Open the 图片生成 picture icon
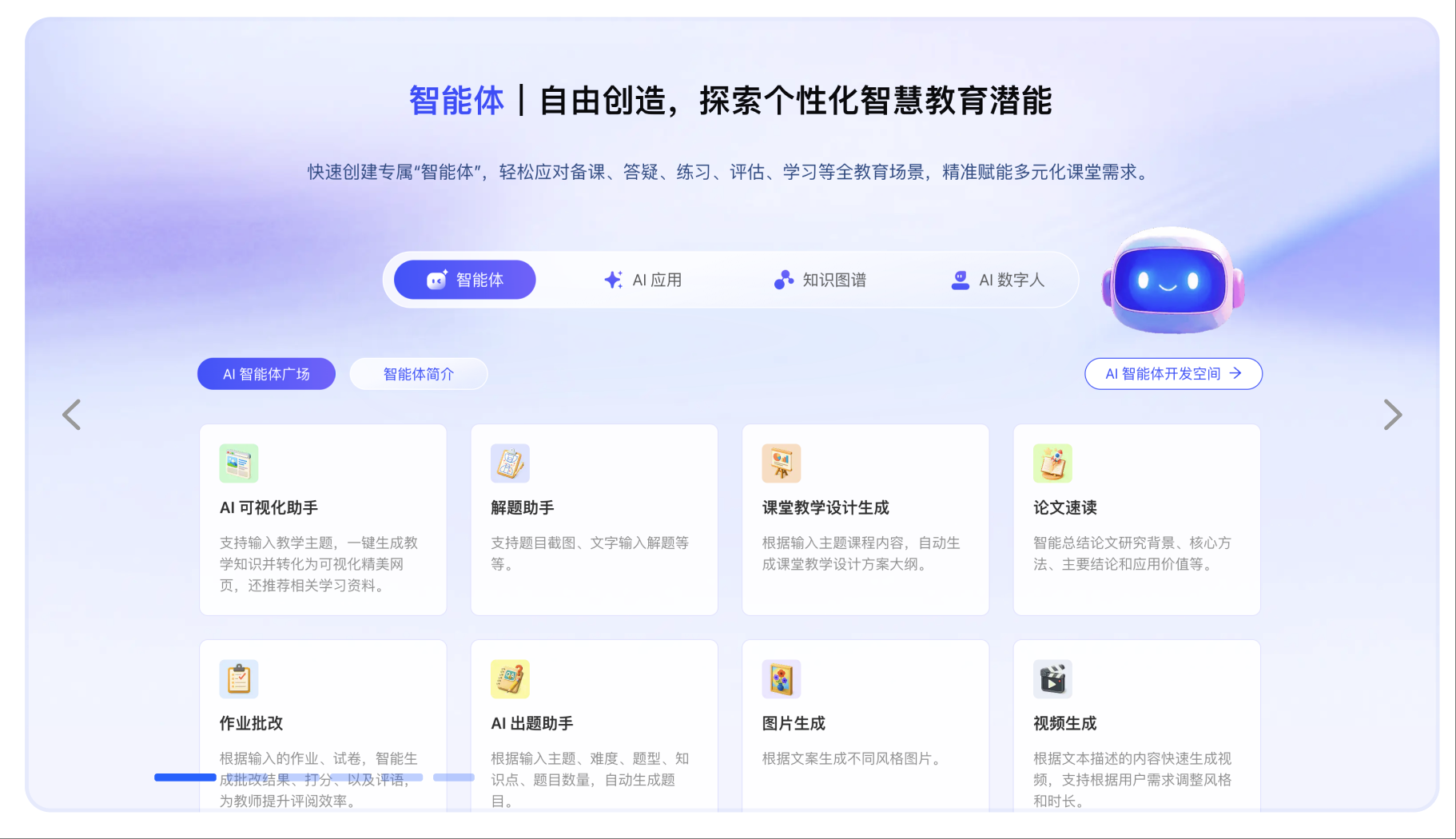The image size is (1456, 839). [x=781, y=679]
